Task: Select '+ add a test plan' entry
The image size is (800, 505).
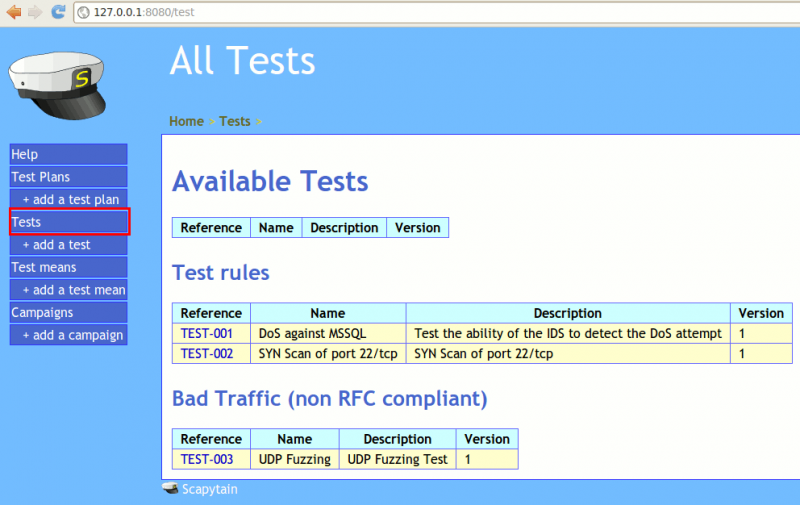Action: [x=73, y=200]
